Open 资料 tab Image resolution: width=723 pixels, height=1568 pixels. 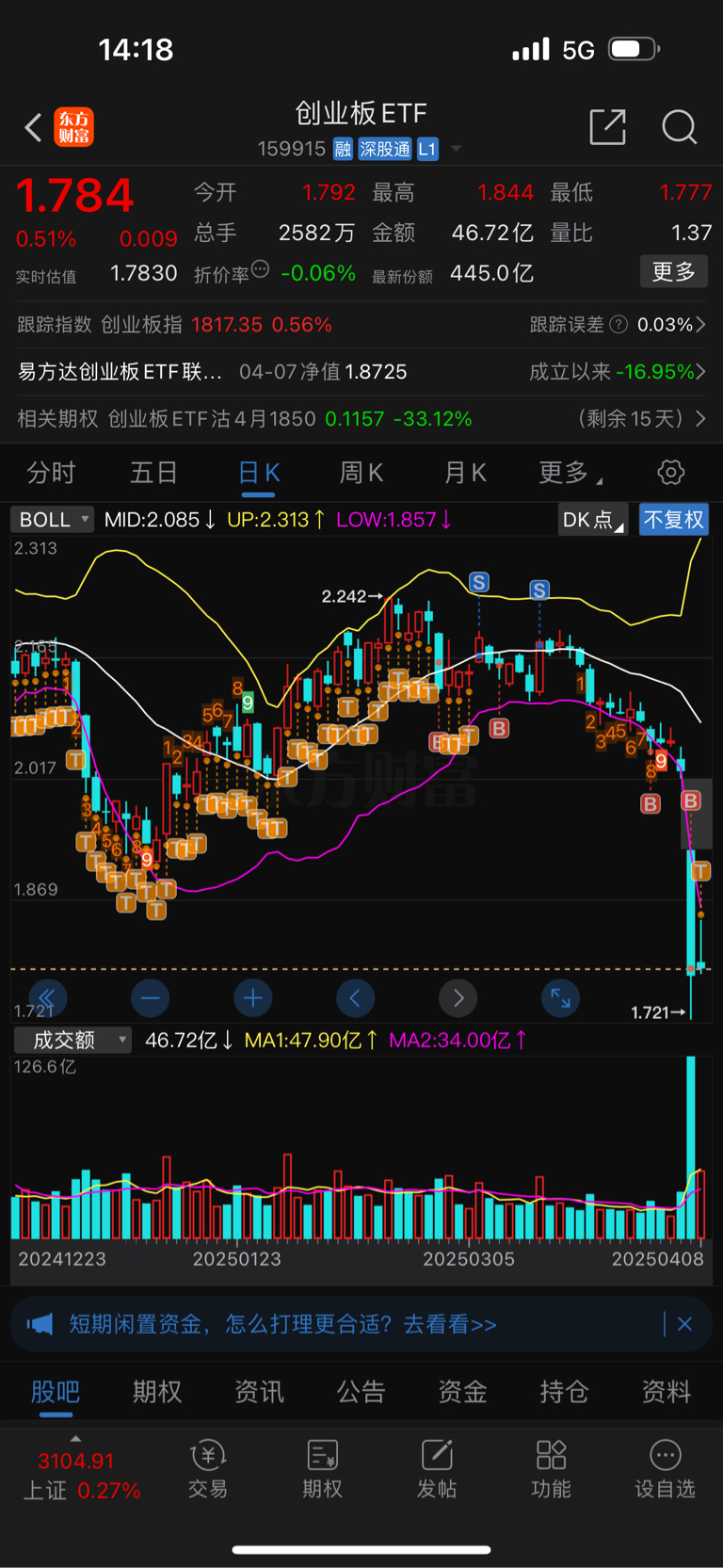point(667,1391)
